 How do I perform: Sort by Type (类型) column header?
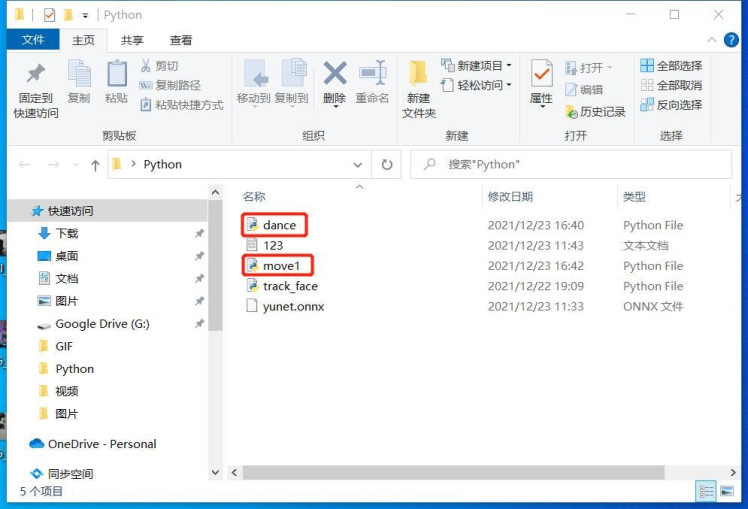click(634, 197)
